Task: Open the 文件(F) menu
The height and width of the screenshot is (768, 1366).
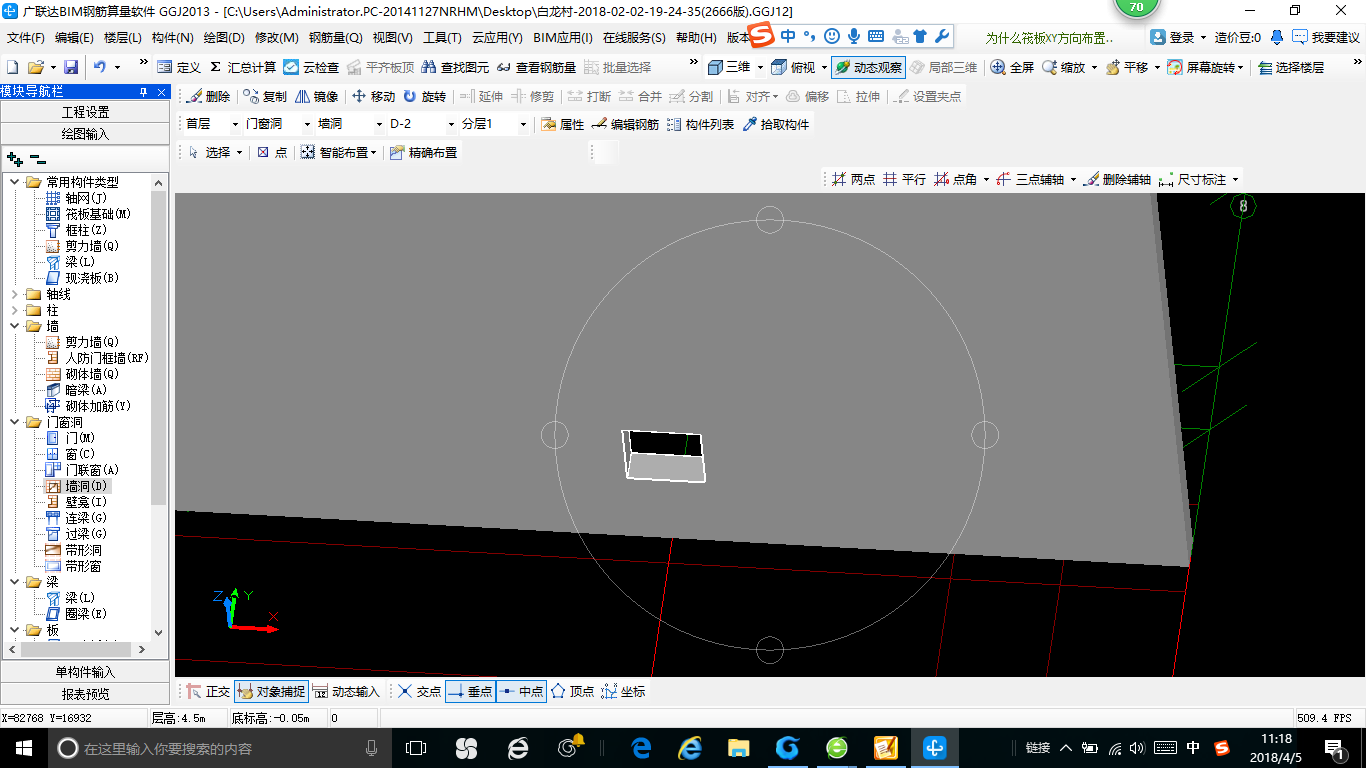Action: [26, 38]
